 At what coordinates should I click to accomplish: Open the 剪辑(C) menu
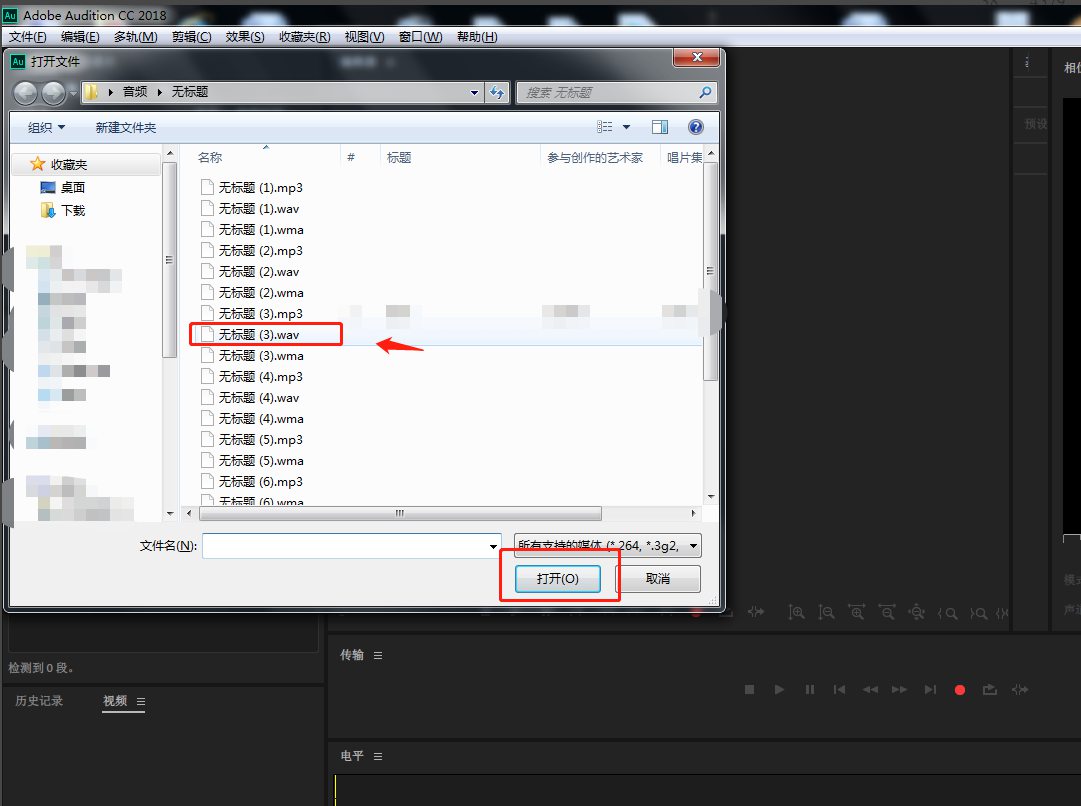191,37
